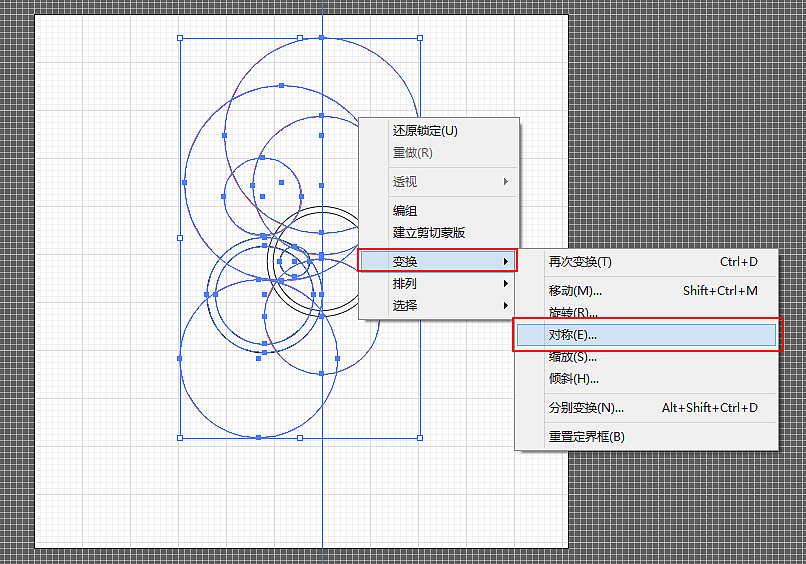This screenshot has height=564, width=806.
Task: Expand the arrow next to 排列
Action: [506, 283]
